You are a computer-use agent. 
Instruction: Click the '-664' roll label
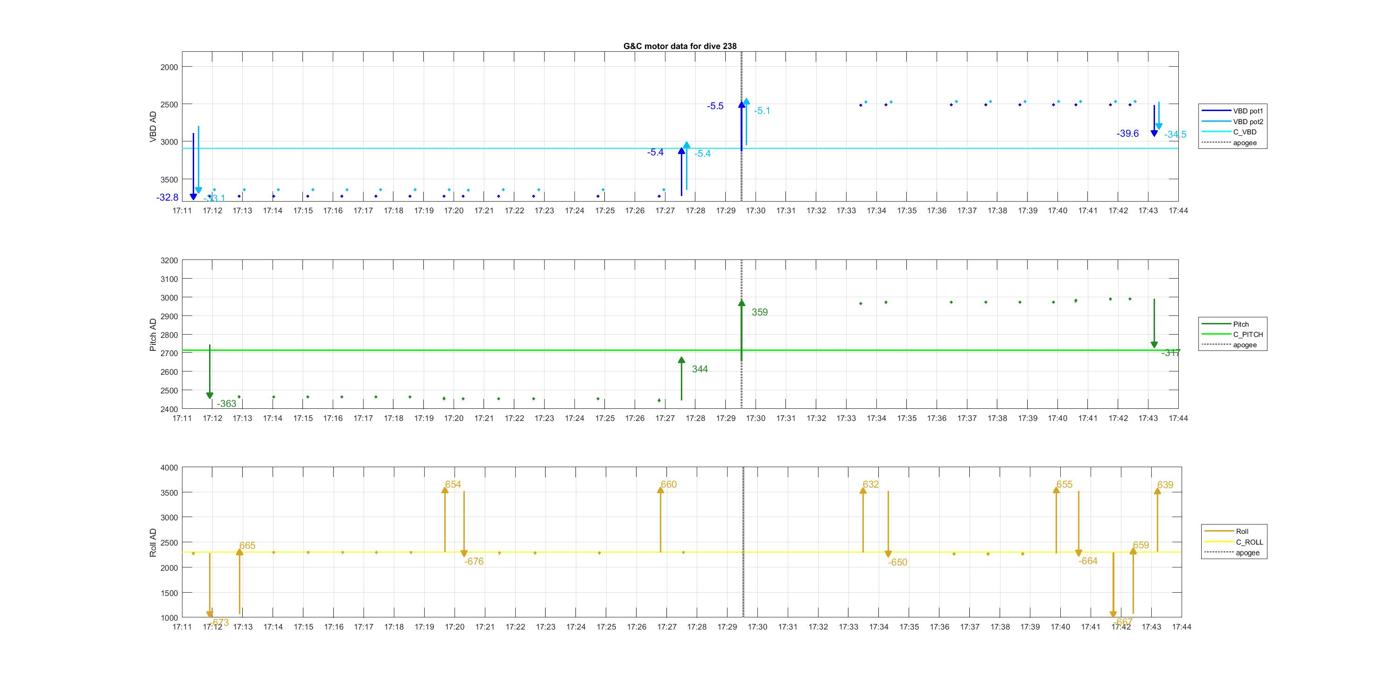tap(1088, 561)
